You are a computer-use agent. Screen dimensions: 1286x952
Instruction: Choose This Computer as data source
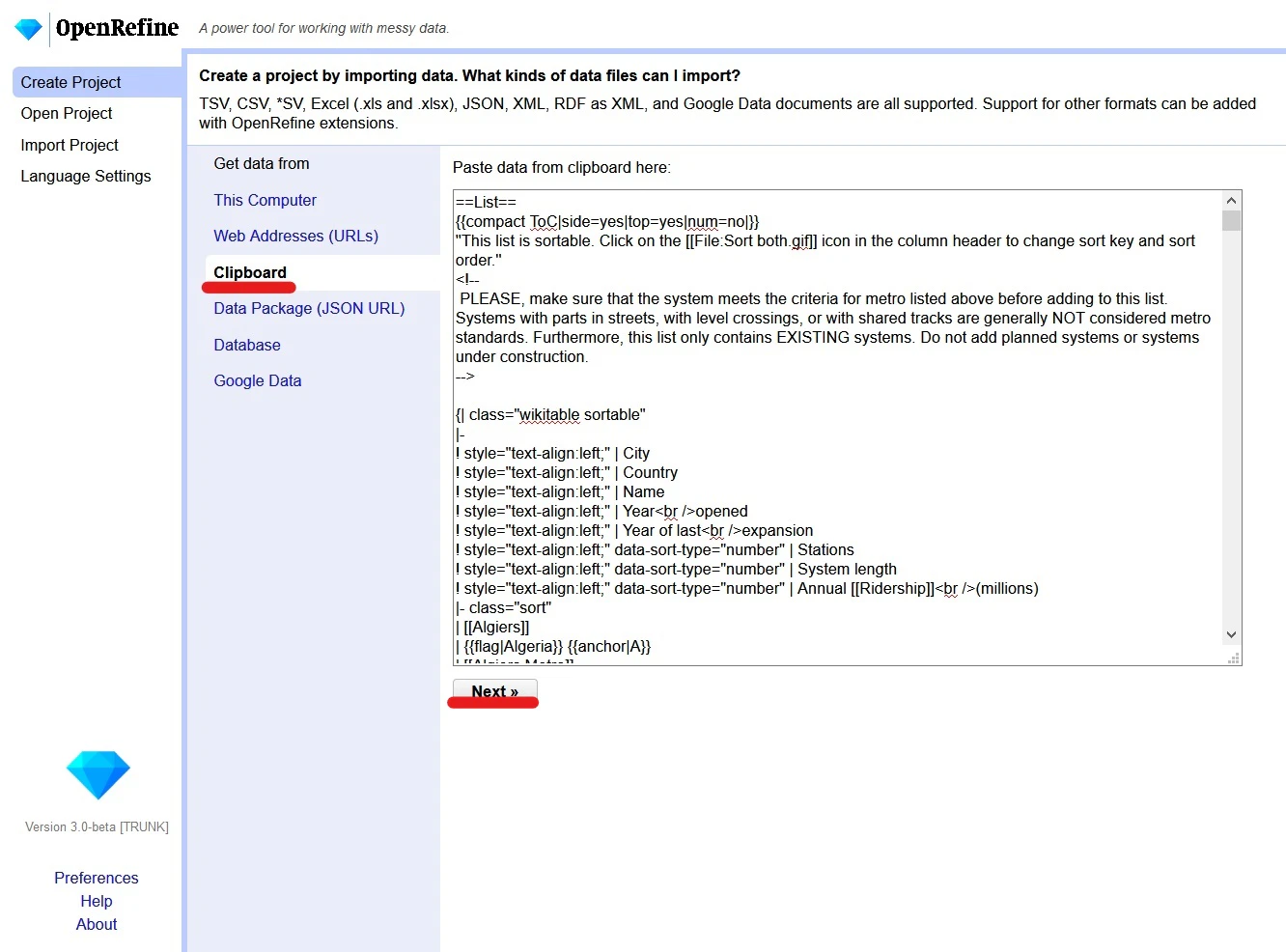point(266,200)
